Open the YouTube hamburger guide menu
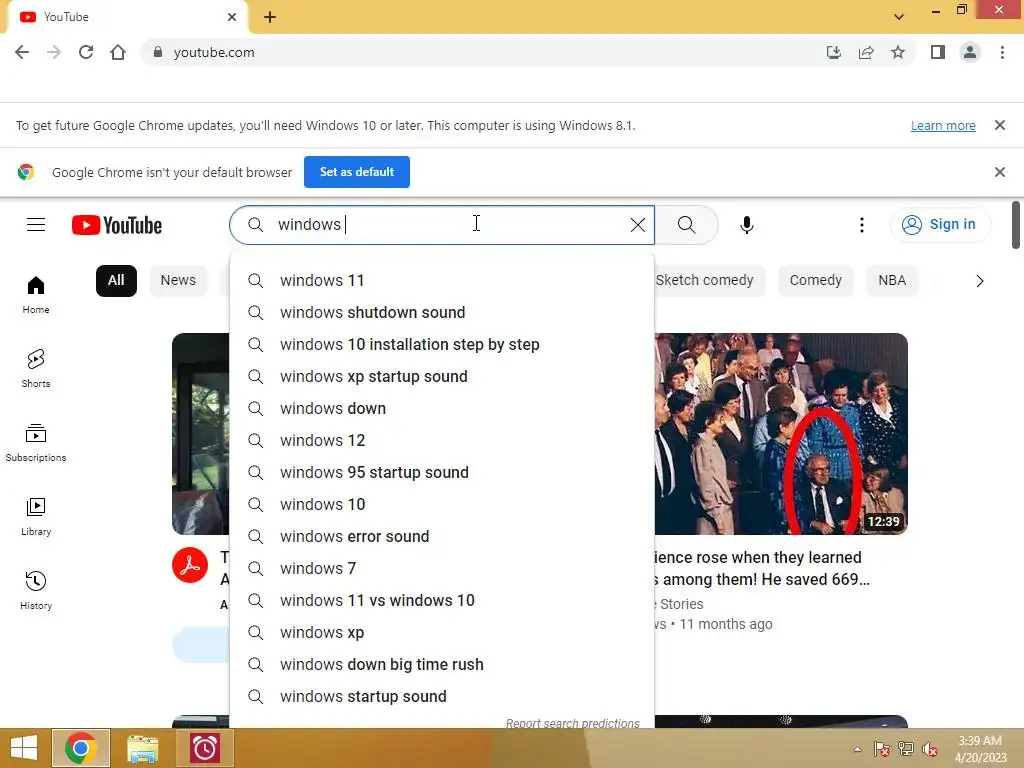Screen dimensions: 1024x768 coord(36,225)
